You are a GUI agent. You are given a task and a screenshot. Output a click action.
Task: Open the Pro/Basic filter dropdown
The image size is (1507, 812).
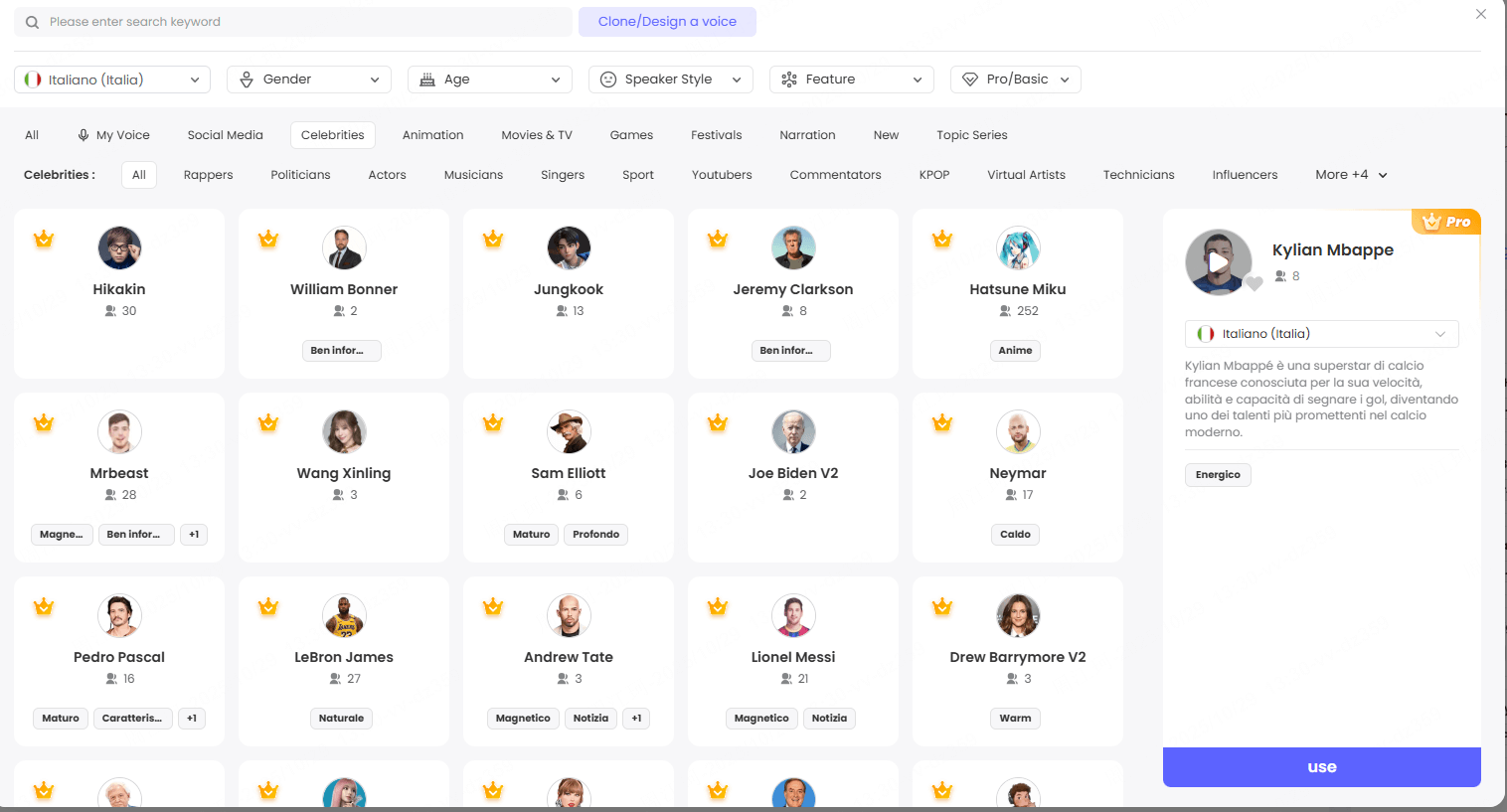1015,80
